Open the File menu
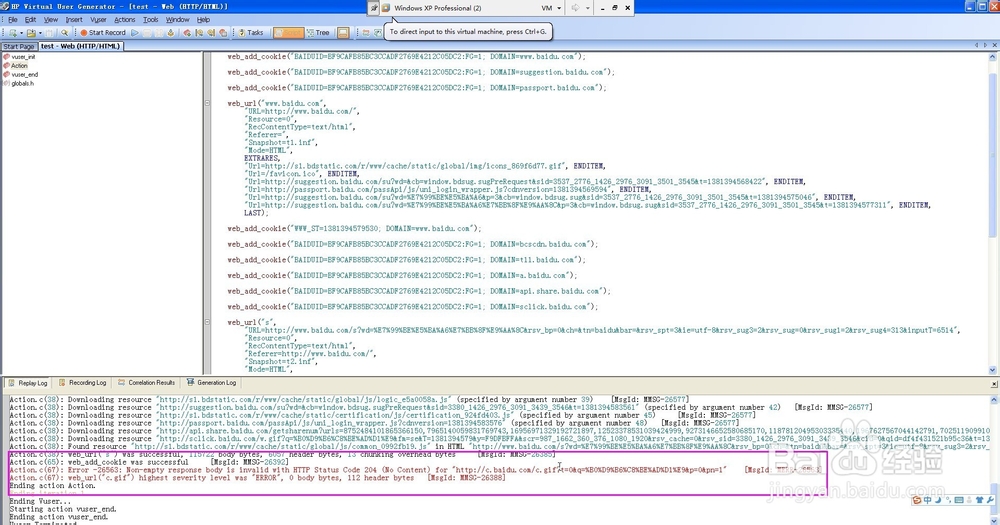 [13, 20]
